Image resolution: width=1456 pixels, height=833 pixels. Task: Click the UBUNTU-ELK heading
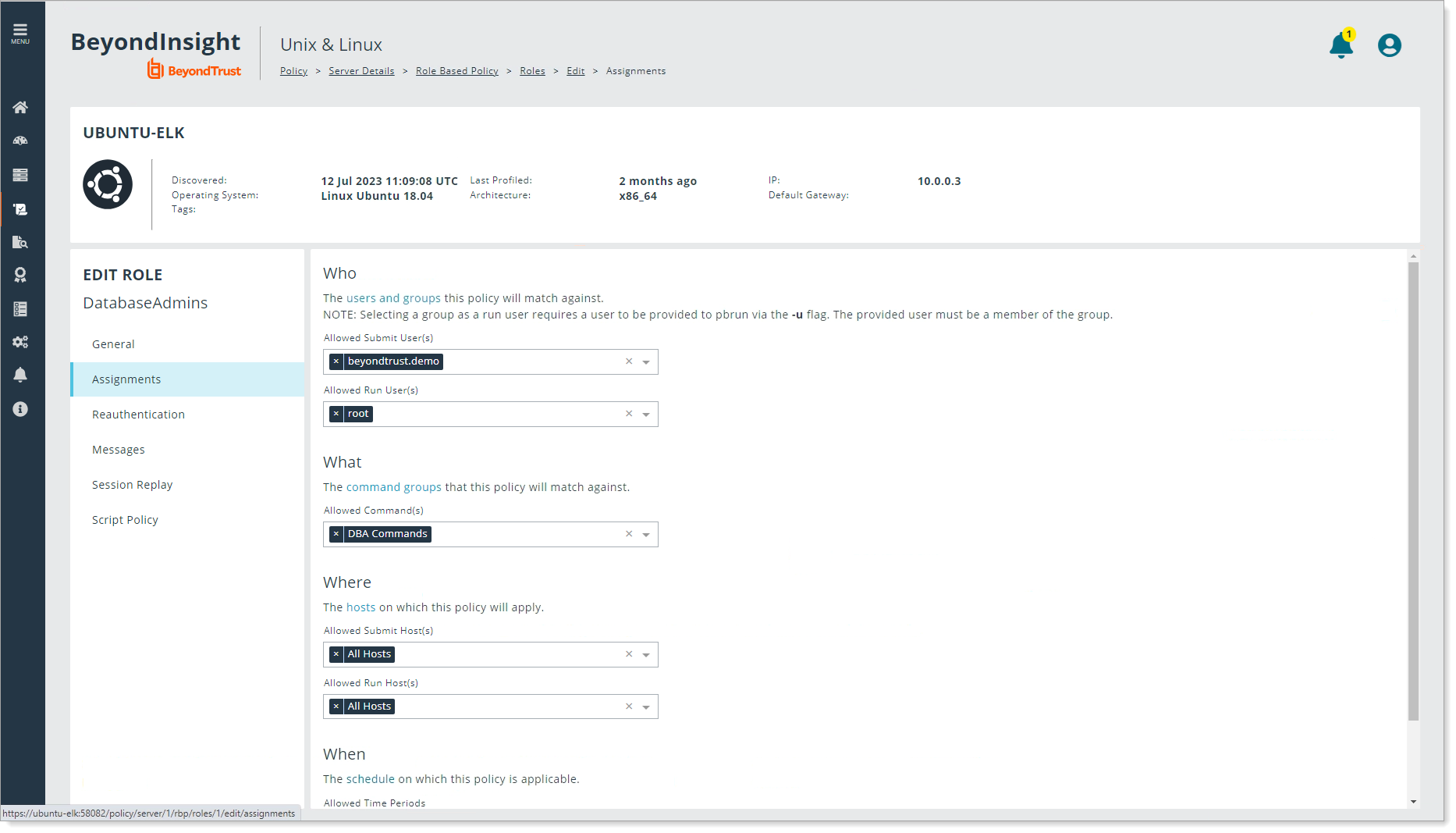(x=133, y=133)
